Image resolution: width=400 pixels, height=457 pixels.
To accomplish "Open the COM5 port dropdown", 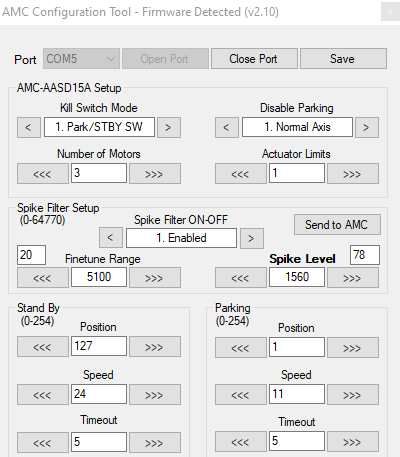I will pyautogui.click(x=81, y=59).
